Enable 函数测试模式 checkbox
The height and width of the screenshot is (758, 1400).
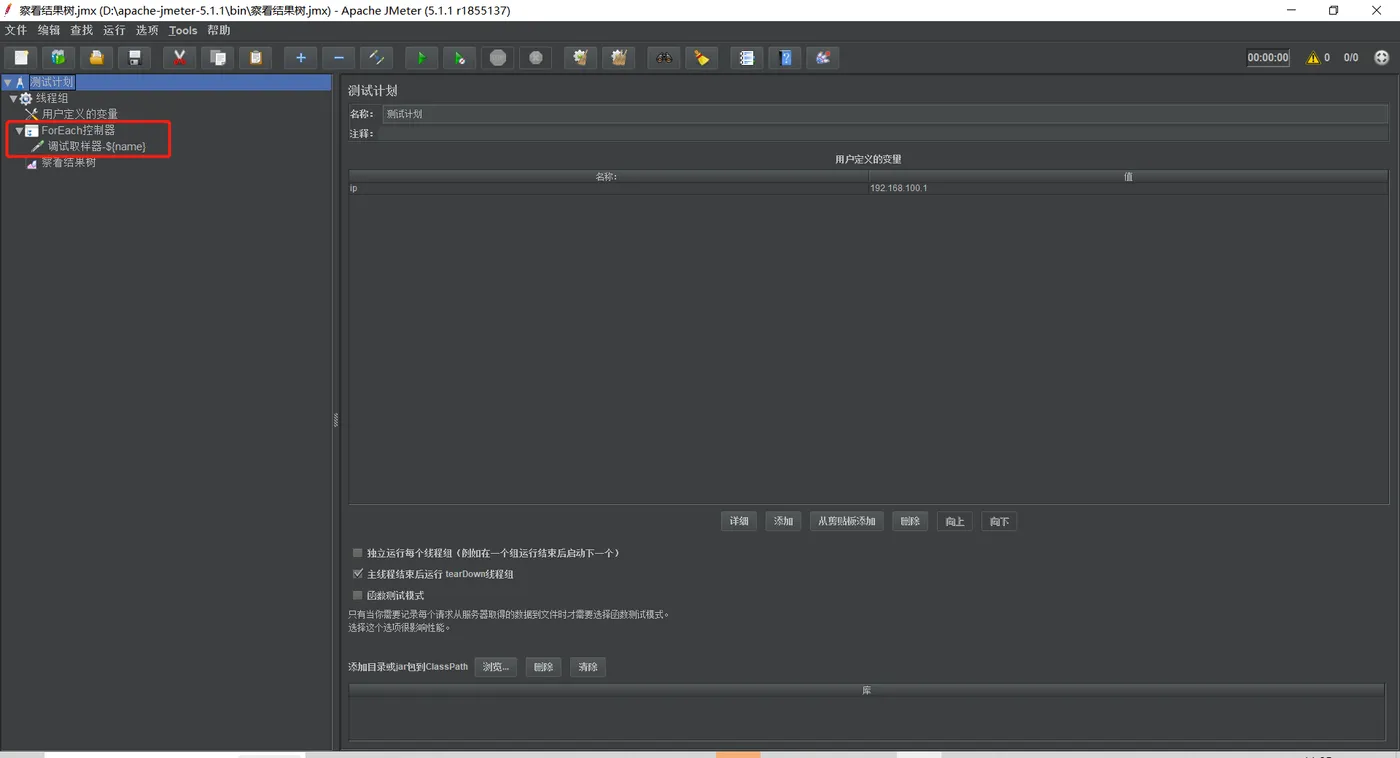[358, 595]
